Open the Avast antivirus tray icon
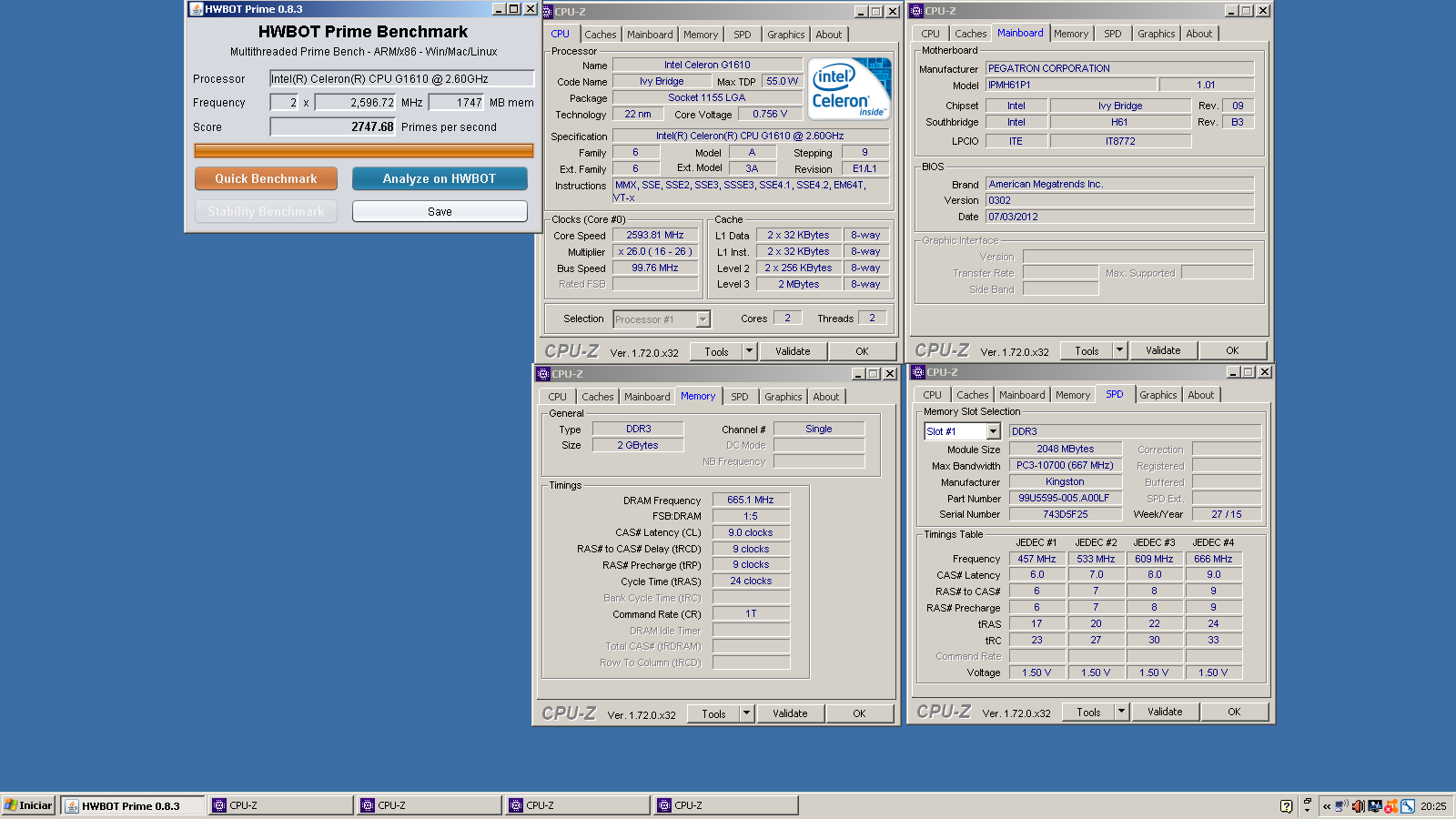 (1391, 806)
